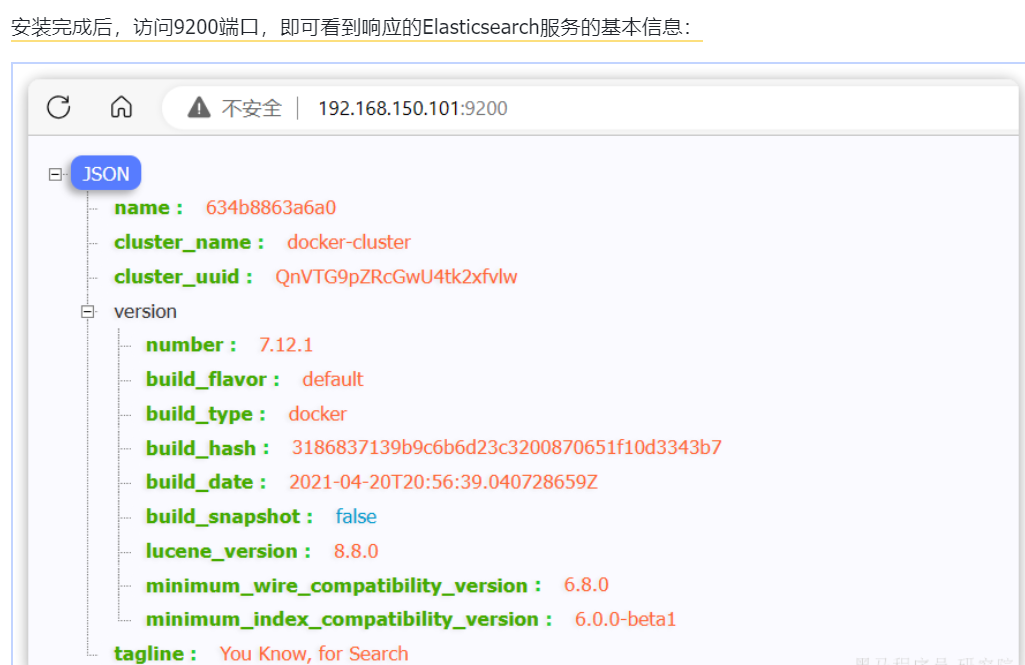
Task: Focus the address bar 192.168.150.101:9200
Action: [412, 108]
